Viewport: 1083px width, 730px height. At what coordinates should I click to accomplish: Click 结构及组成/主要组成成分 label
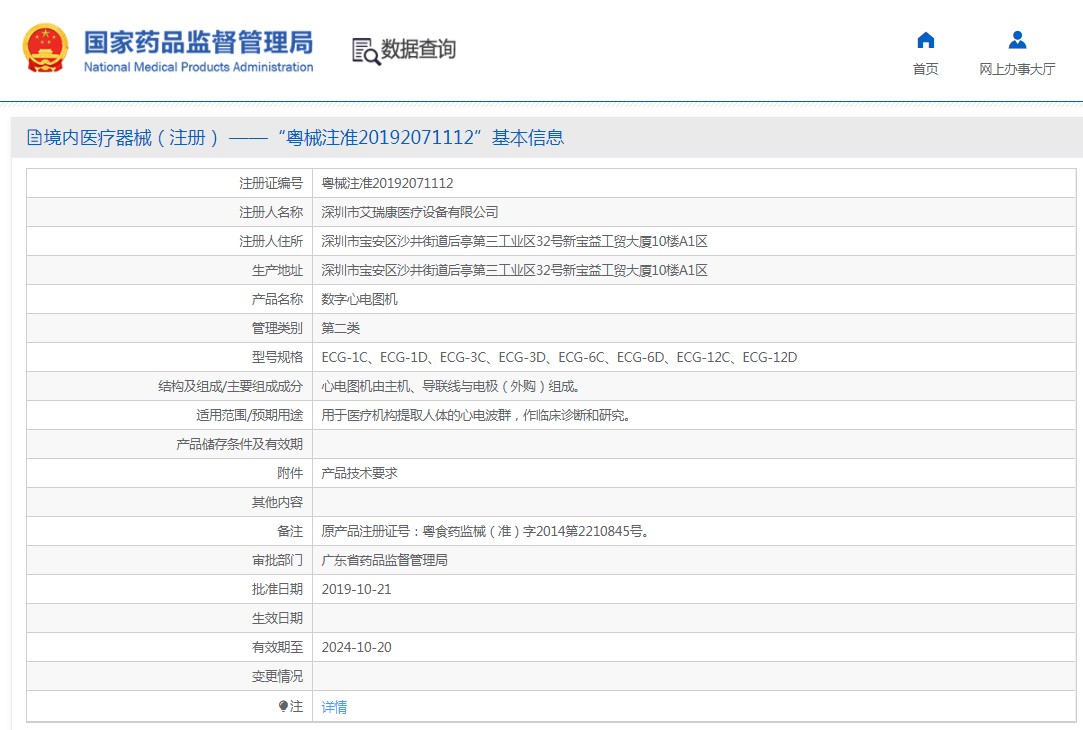coord(231,386)
